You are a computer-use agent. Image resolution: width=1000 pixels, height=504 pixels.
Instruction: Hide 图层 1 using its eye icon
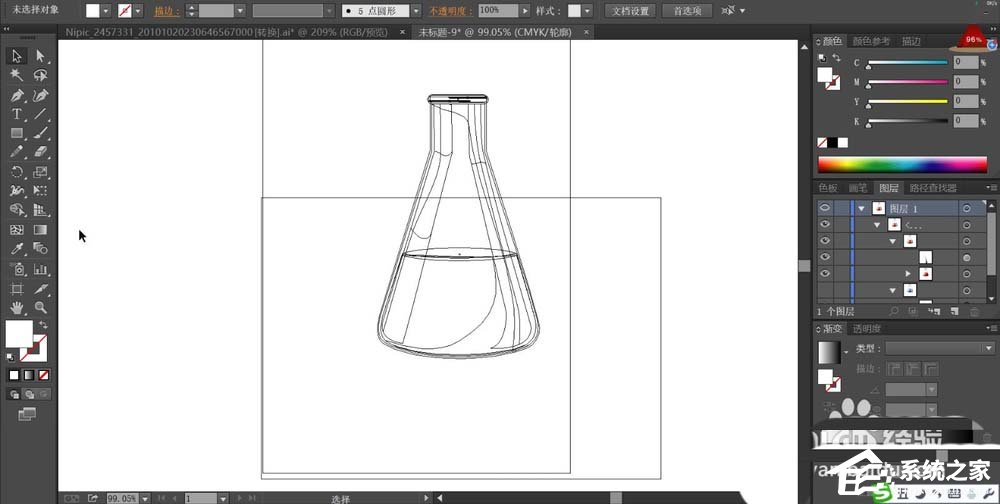point(825,208)
